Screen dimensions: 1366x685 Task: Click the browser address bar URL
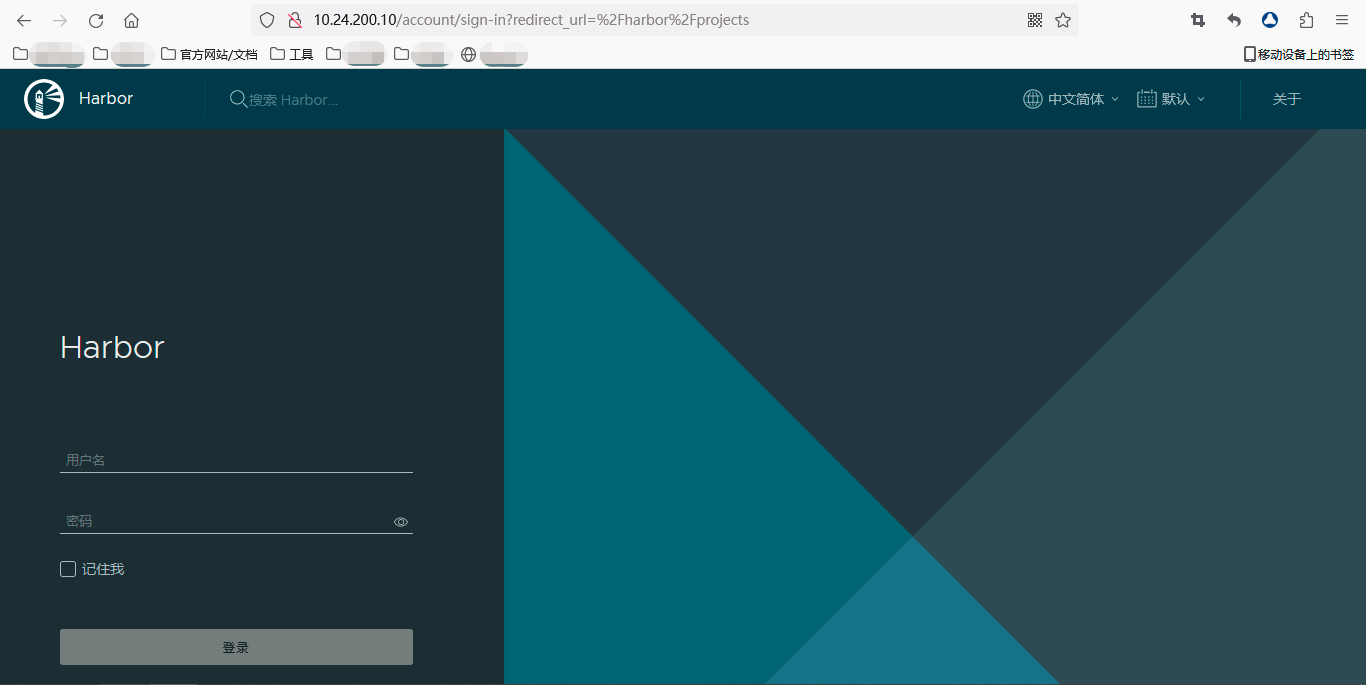[x=531, y=20]
